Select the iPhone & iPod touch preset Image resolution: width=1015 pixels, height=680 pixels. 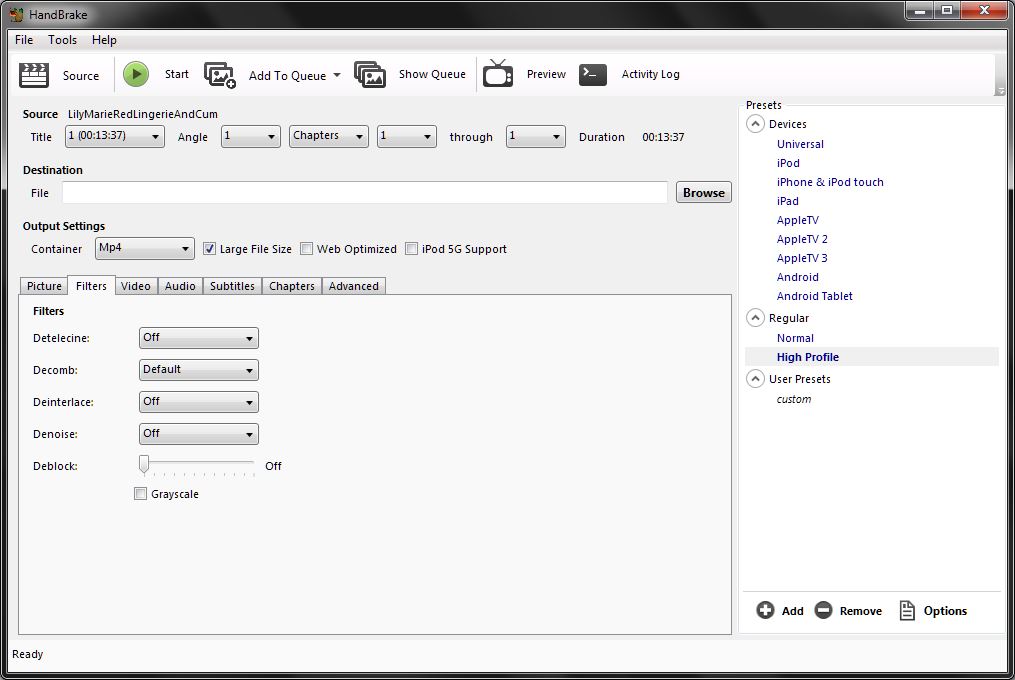(x=830, y=182)
